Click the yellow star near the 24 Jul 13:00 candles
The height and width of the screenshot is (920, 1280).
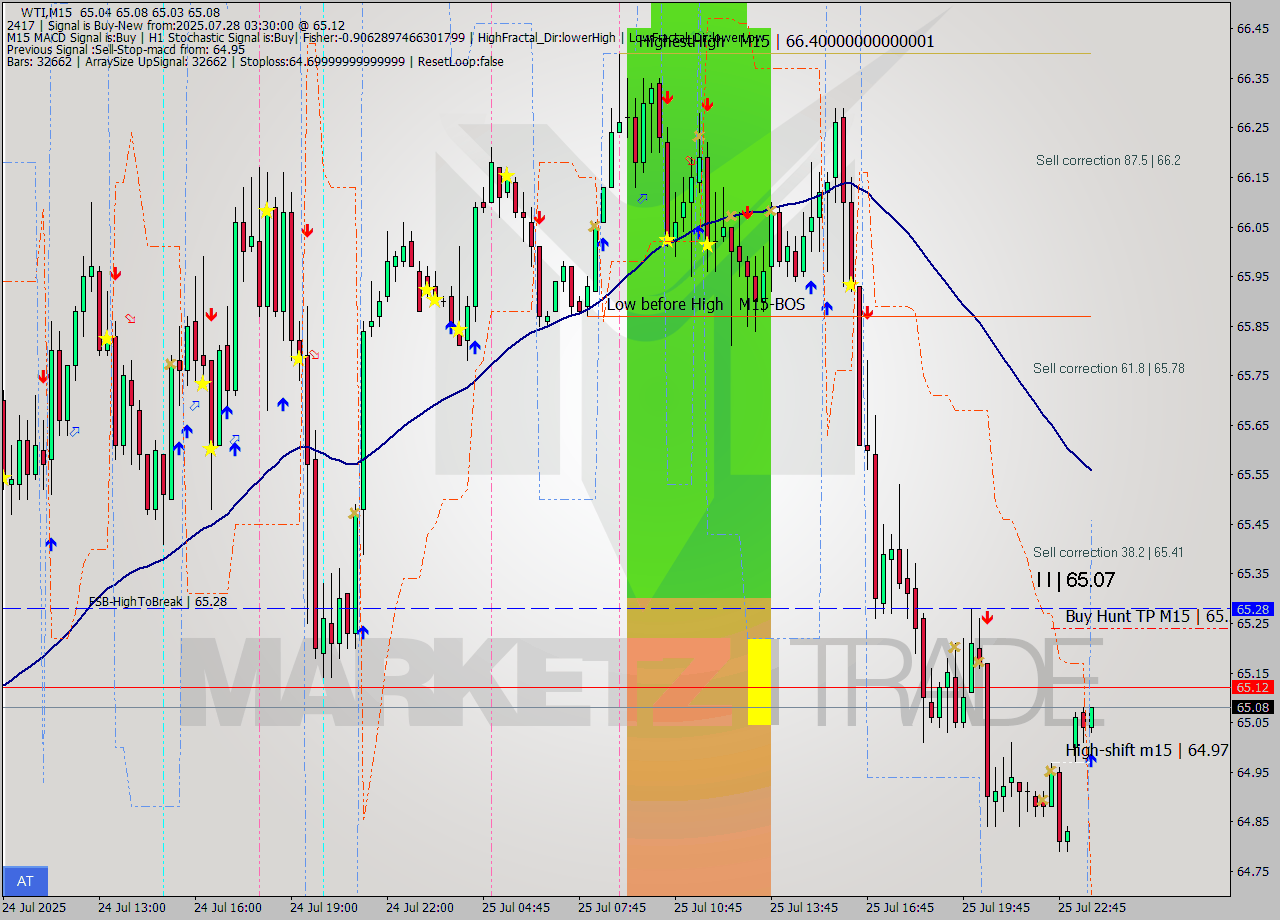[x=107, y=340]
